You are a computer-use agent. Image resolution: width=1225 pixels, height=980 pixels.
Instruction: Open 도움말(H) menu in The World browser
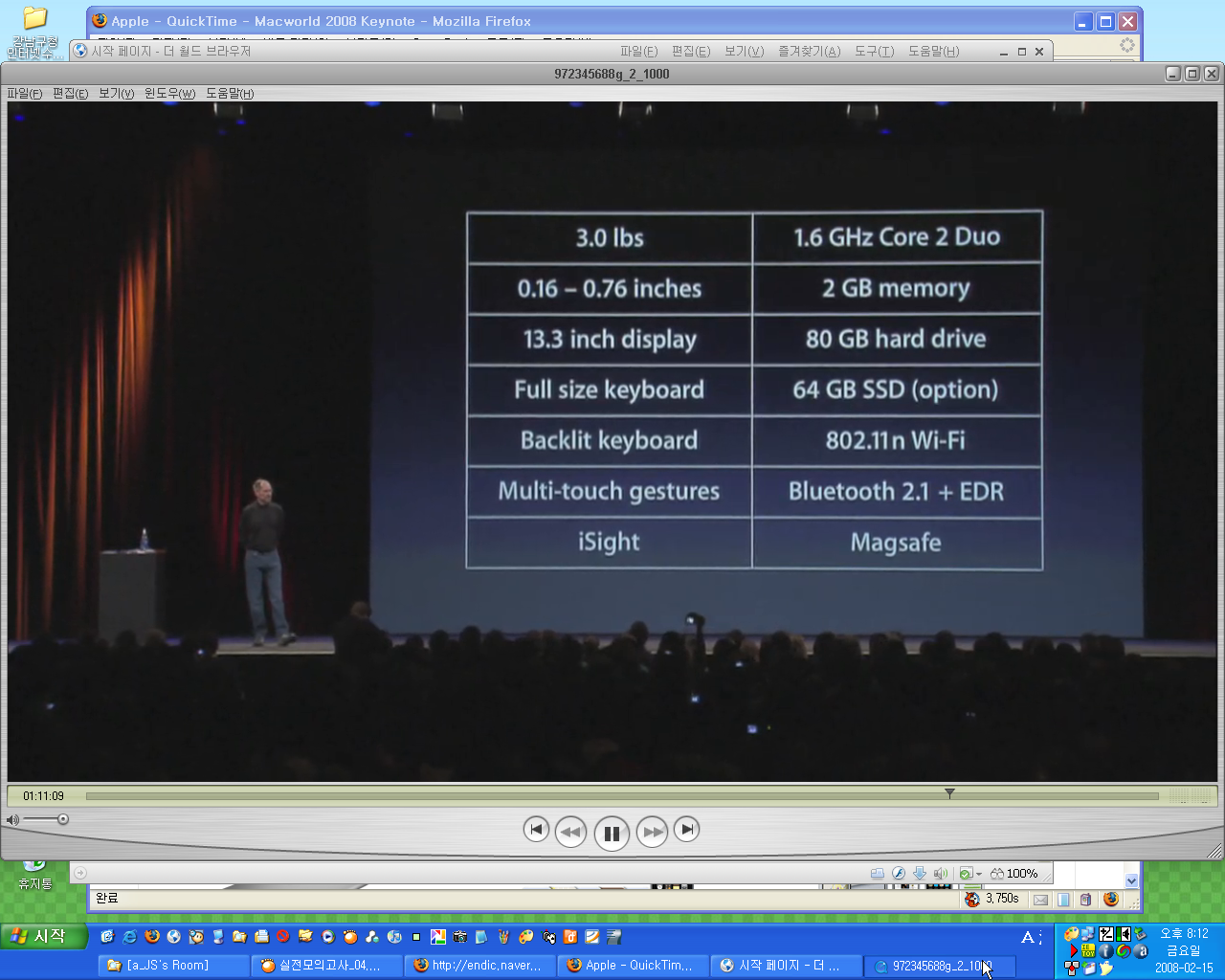(933, 51)
